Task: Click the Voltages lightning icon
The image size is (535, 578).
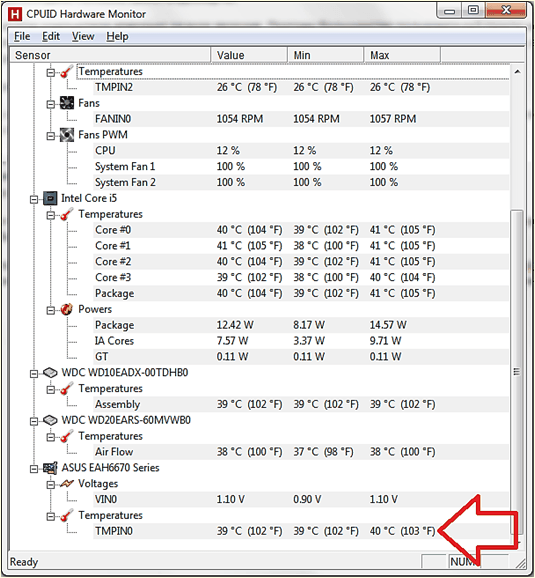Action: [x=67, y=484]
